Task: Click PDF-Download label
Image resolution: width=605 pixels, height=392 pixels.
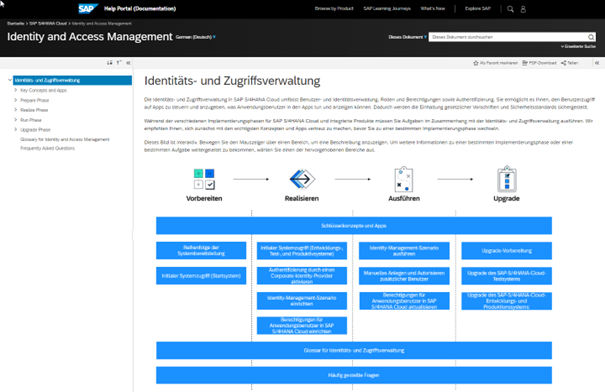Action: (542, 63)
